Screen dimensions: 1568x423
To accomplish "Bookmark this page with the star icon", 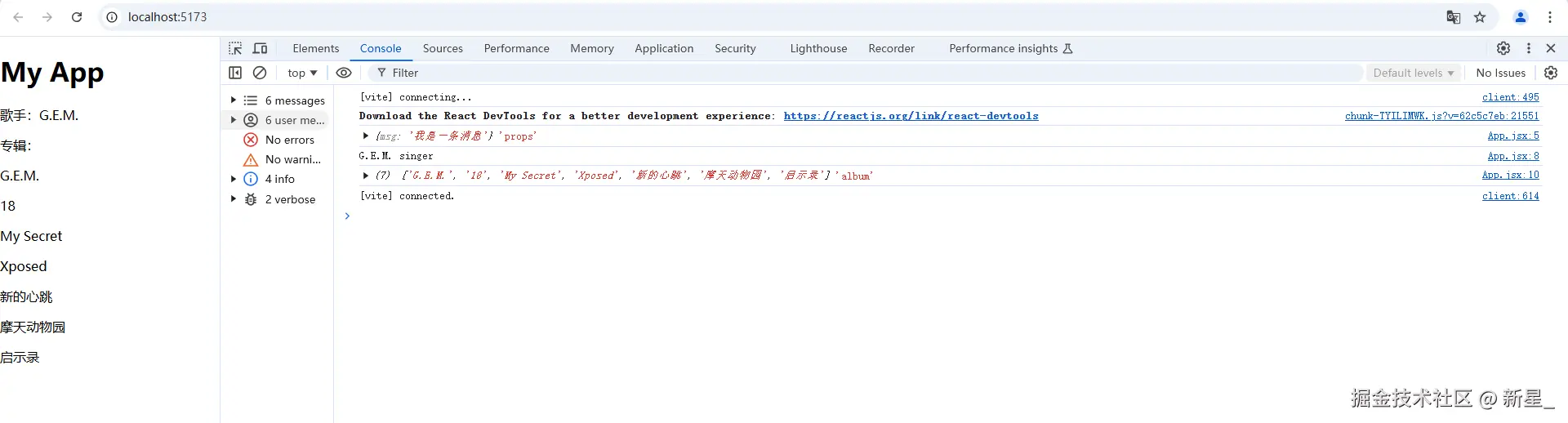I will [x=1480, y=17].
